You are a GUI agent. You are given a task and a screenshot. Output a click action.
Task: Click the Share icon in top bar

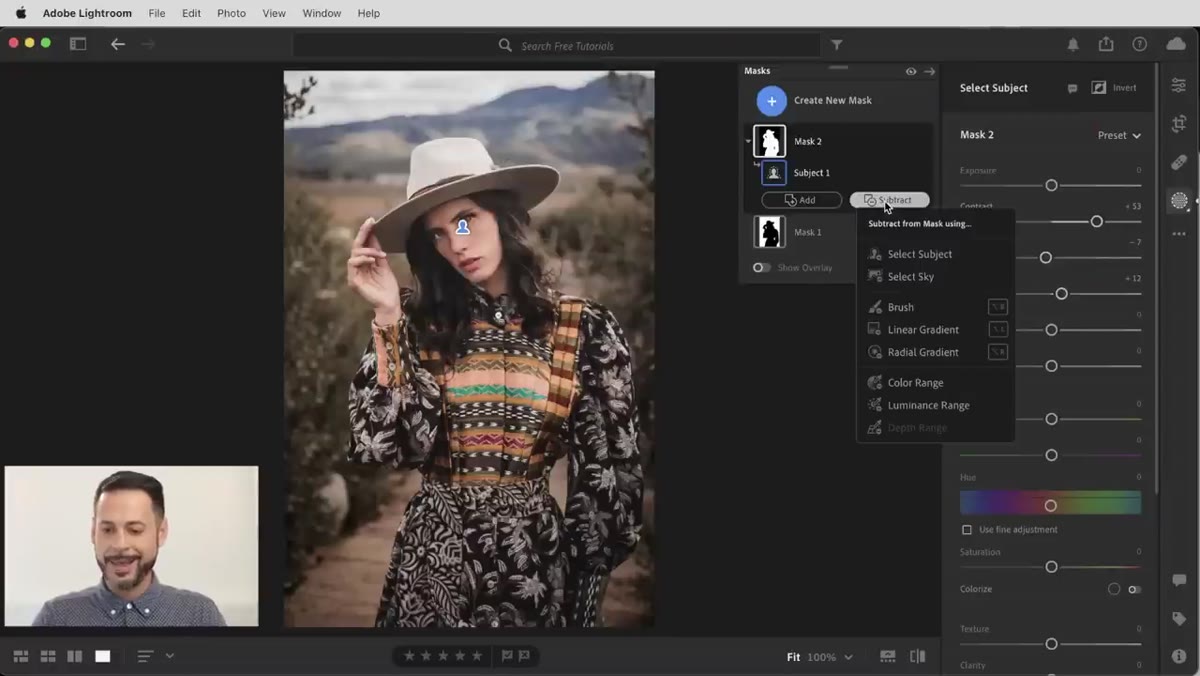pos(1106,44)
